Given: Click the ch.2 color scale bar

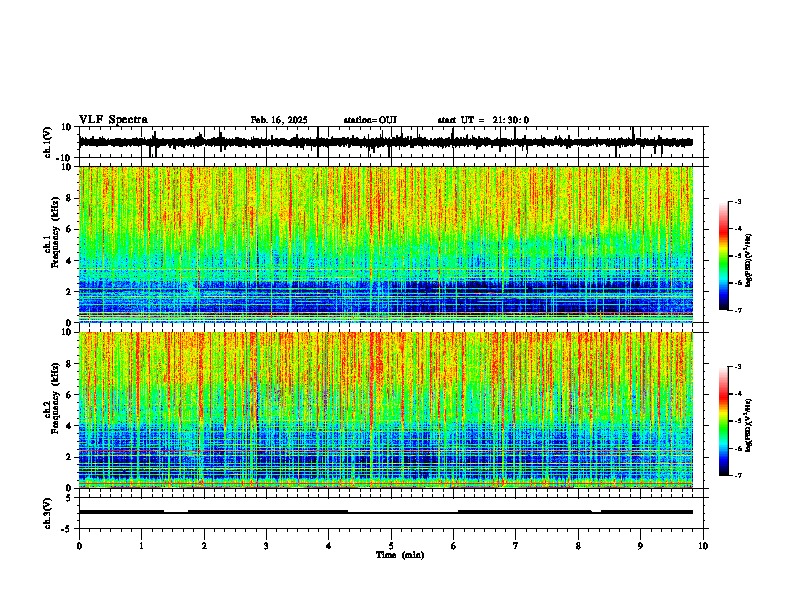Looking at the screenshot, I should (x=723, y=421).
